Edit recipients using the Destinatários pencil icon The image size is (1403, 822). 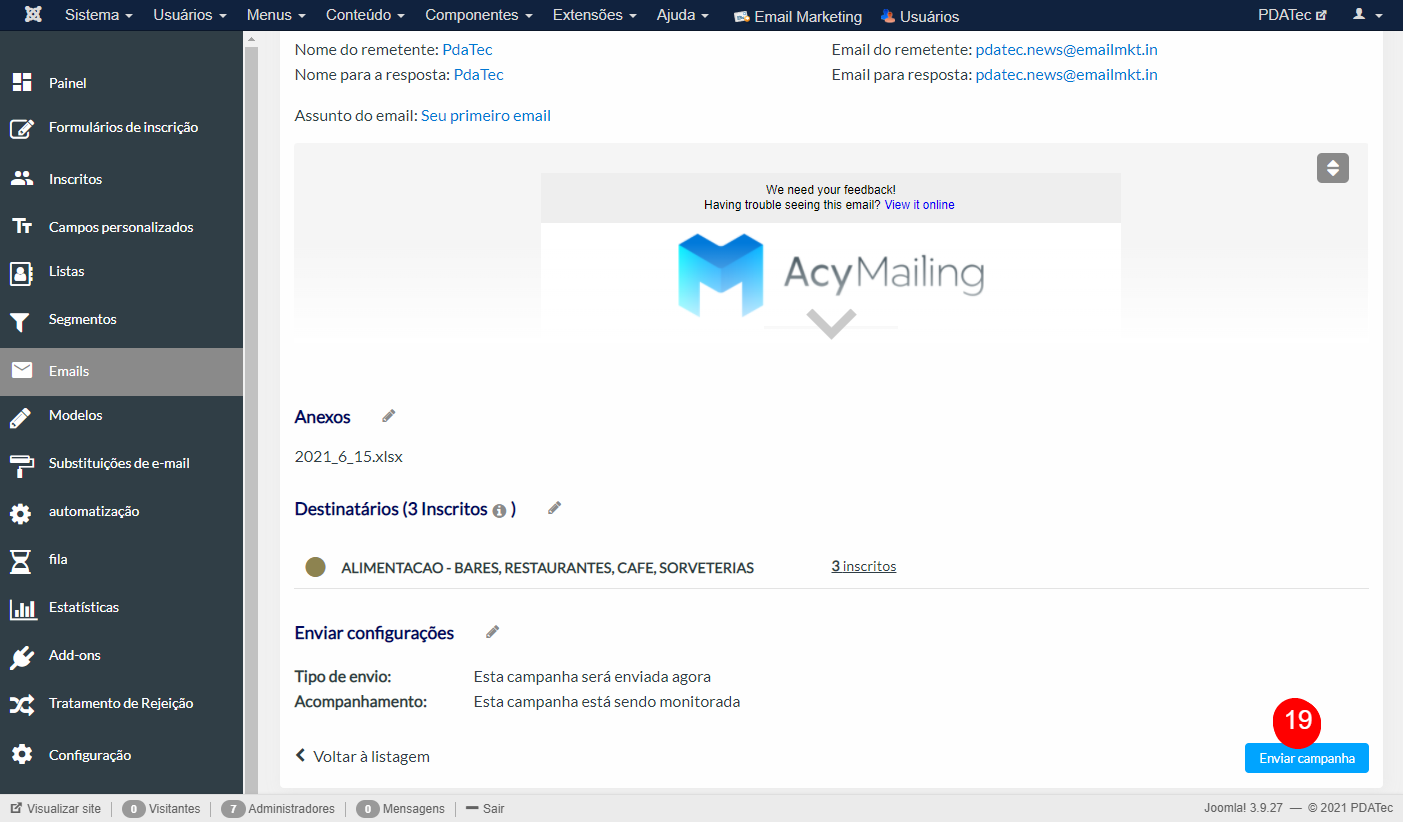point(554,508)
